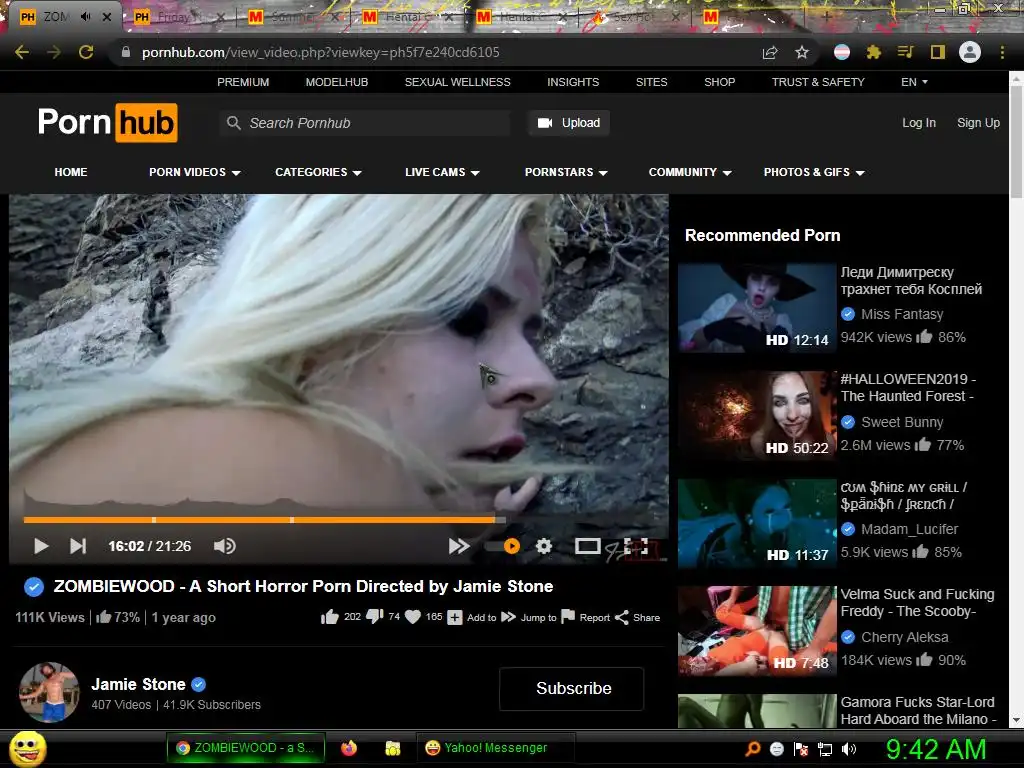Viewport: 1024px width, 768px height.
Task: Open INSIGHTS in the top bar
Action: pyautogui.click(x=573, y=82)
